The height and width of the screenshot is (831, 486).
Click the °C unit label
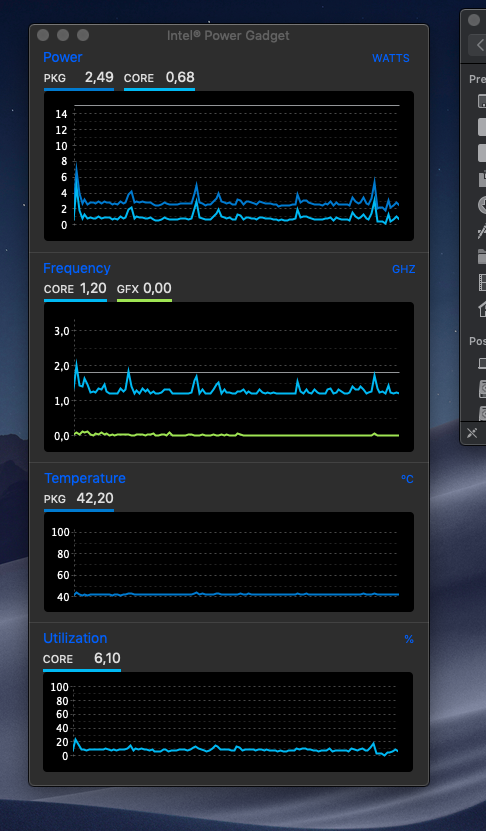pyautogui.click(x=407, y=479)
